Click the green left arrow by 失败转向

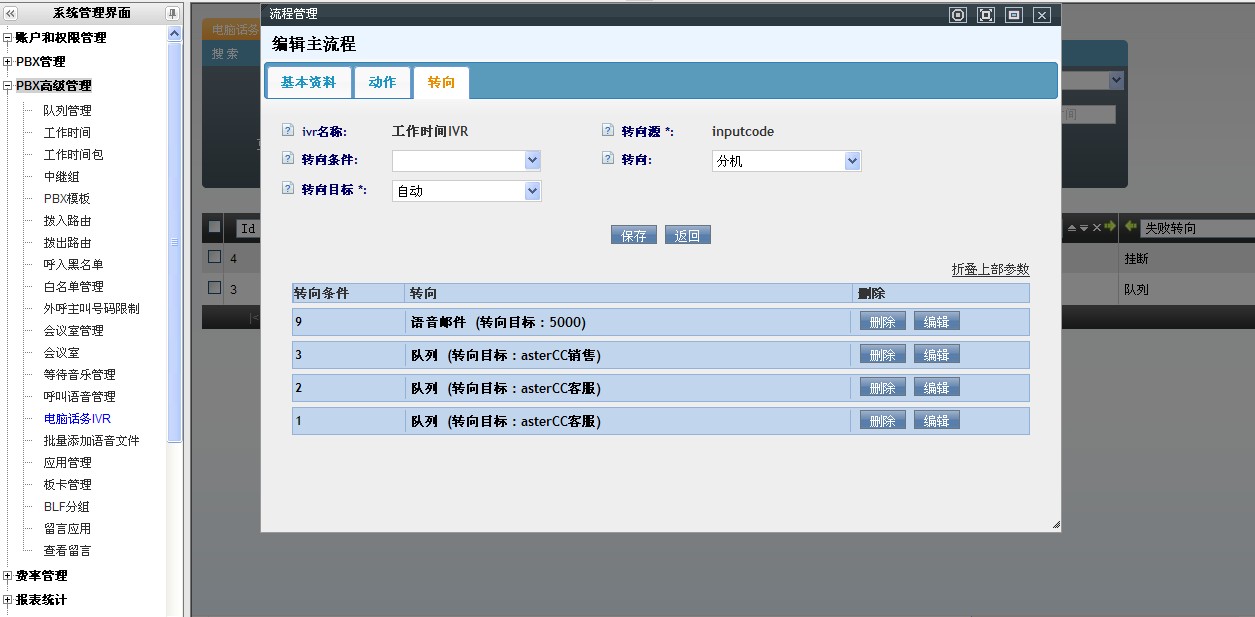point(1130,227)
